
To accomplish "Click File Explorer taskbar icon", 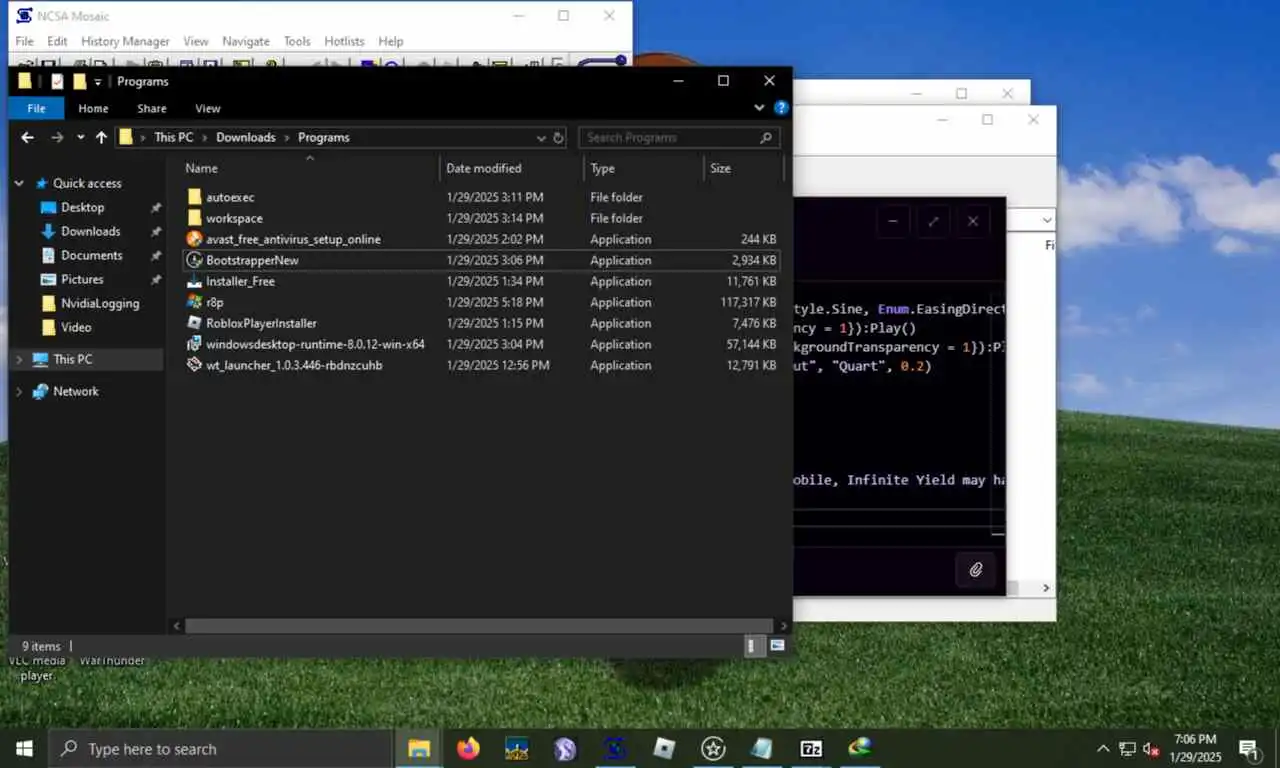I will pyautogui.click(x=419, y=748).
